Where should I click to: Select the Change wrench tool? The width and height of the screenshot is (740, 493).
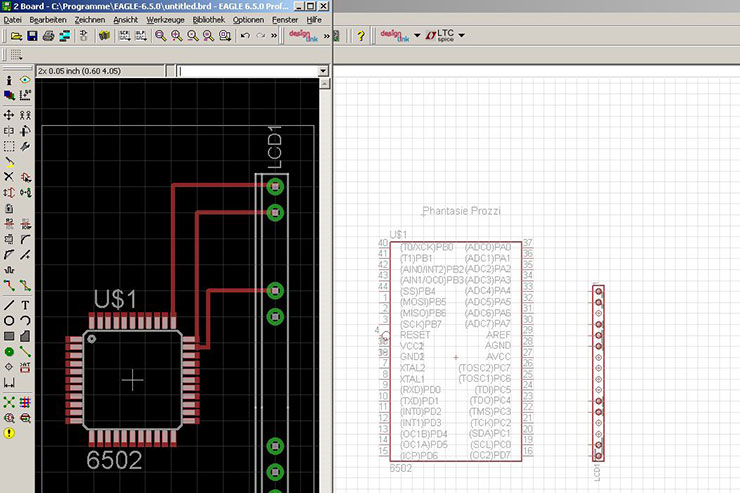25,146
